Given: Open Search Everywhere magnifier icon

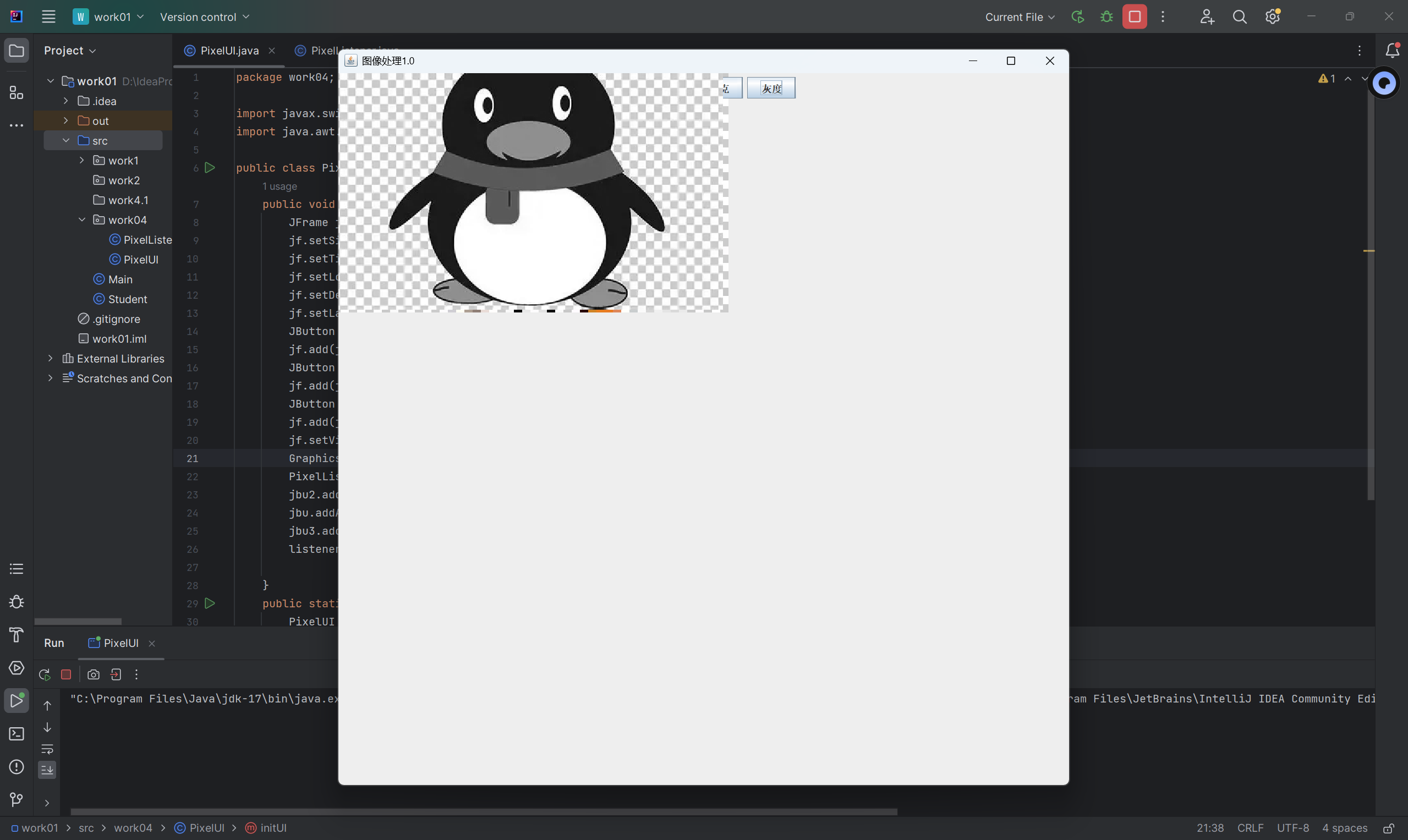Looking at the screenshot, I should [1239, 17].
